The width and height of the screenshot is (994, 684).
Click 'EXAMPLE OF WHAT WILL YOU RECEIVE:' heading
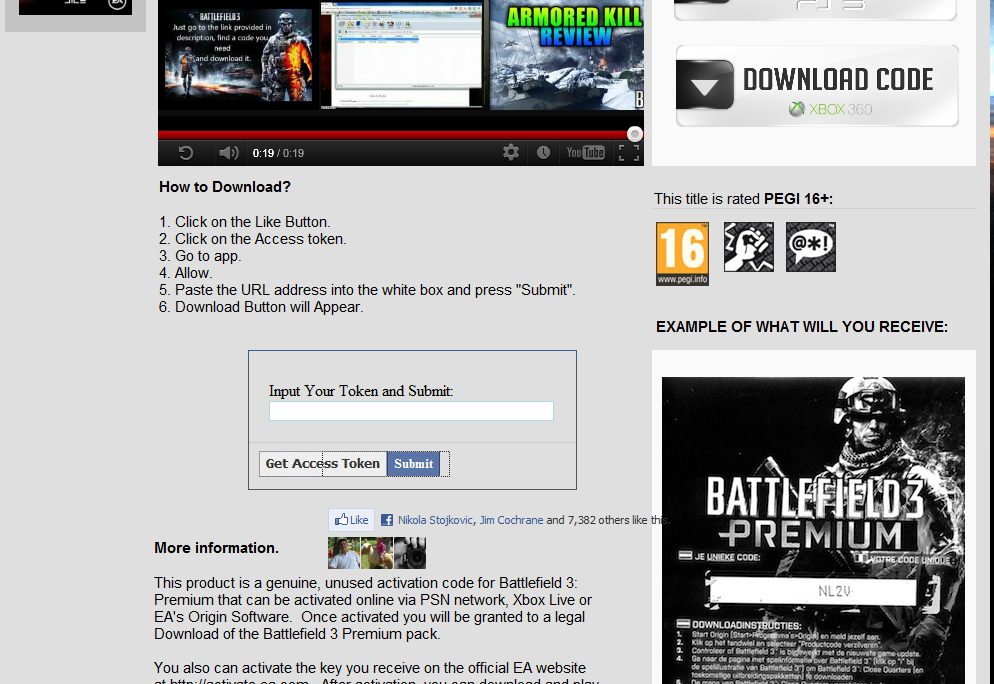click(802, 327)
